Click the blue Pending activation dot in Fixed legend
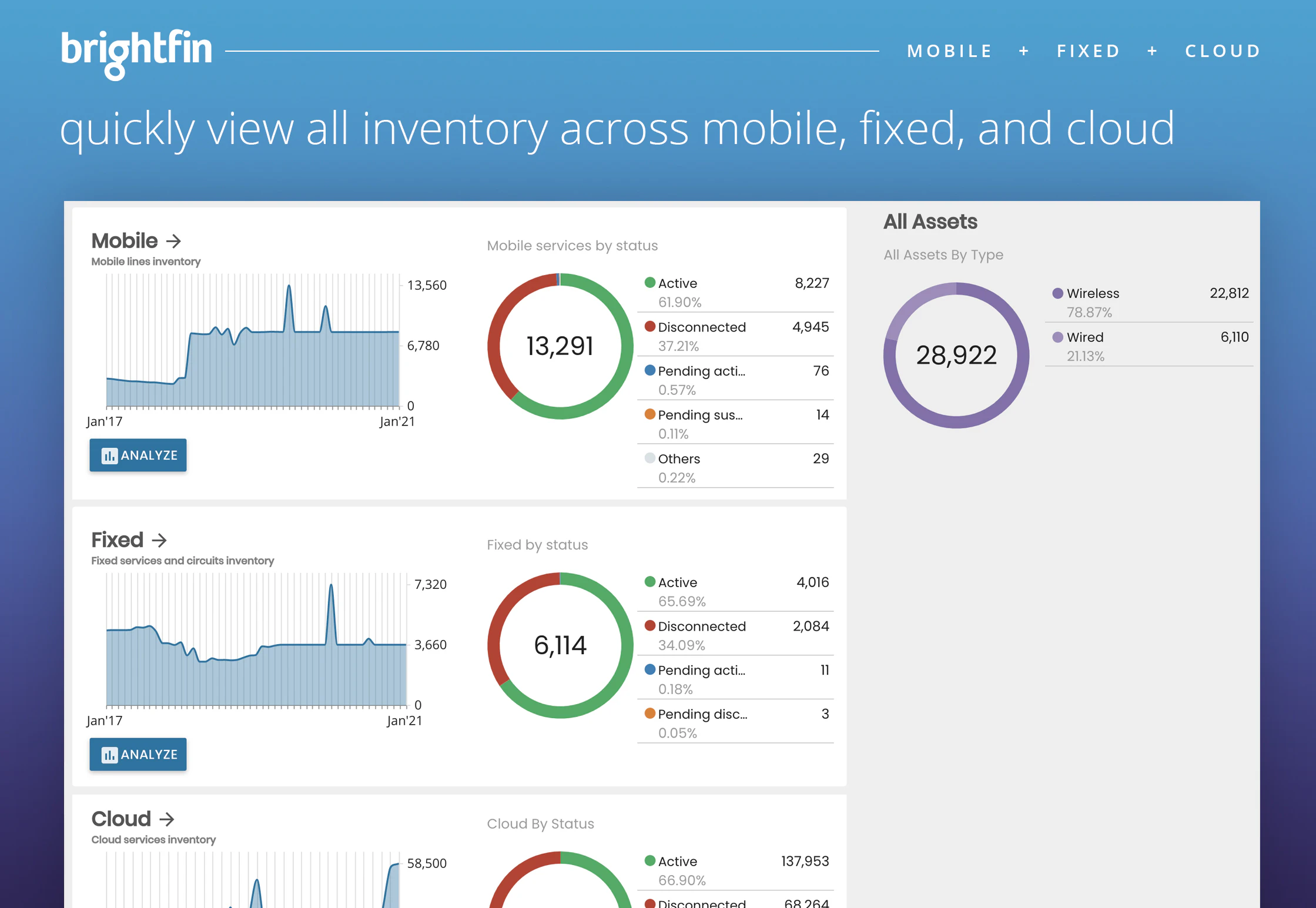 (649, 670)
